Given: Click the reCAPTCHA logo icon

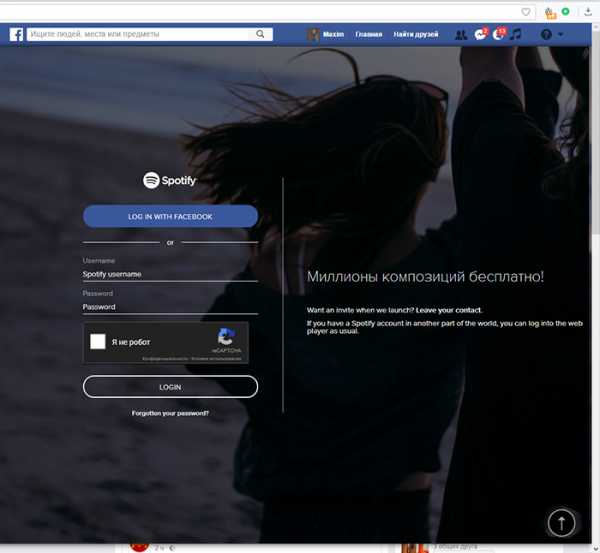Looking at the screenshot, I should coord(227,337).
